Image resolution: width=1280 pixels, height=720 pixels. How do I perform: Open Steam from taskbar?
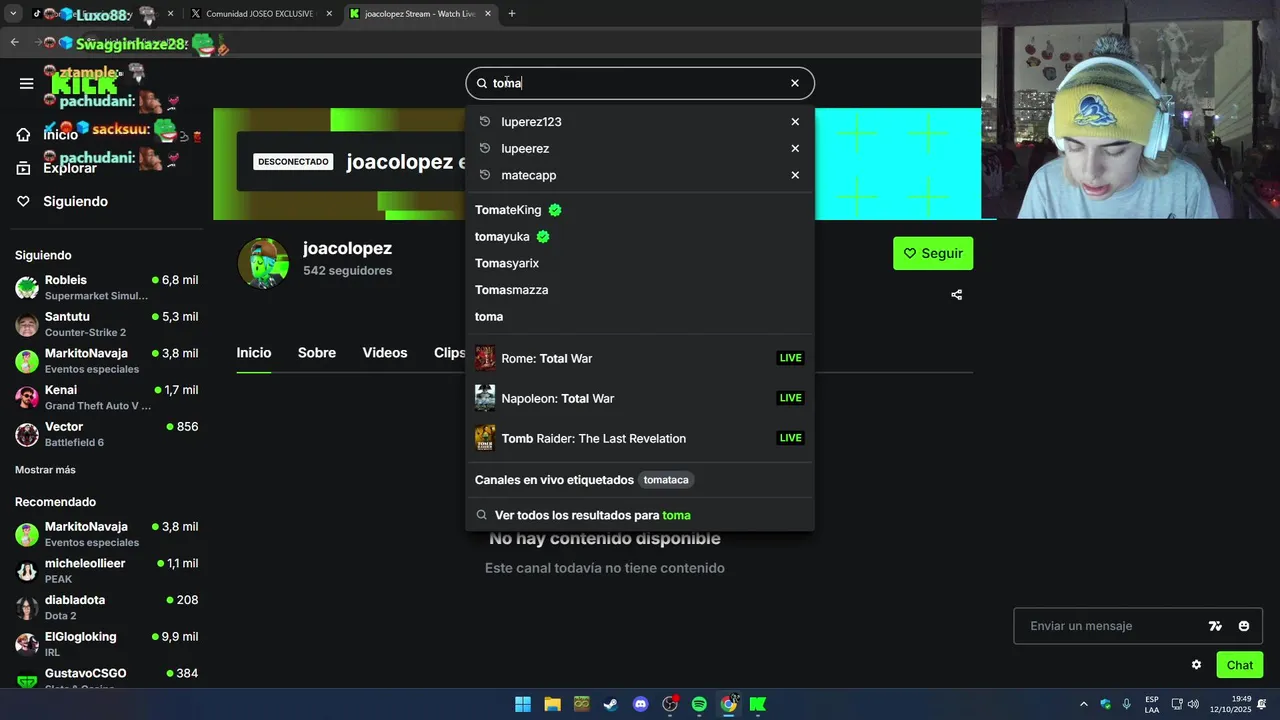[x=610, y=704]
